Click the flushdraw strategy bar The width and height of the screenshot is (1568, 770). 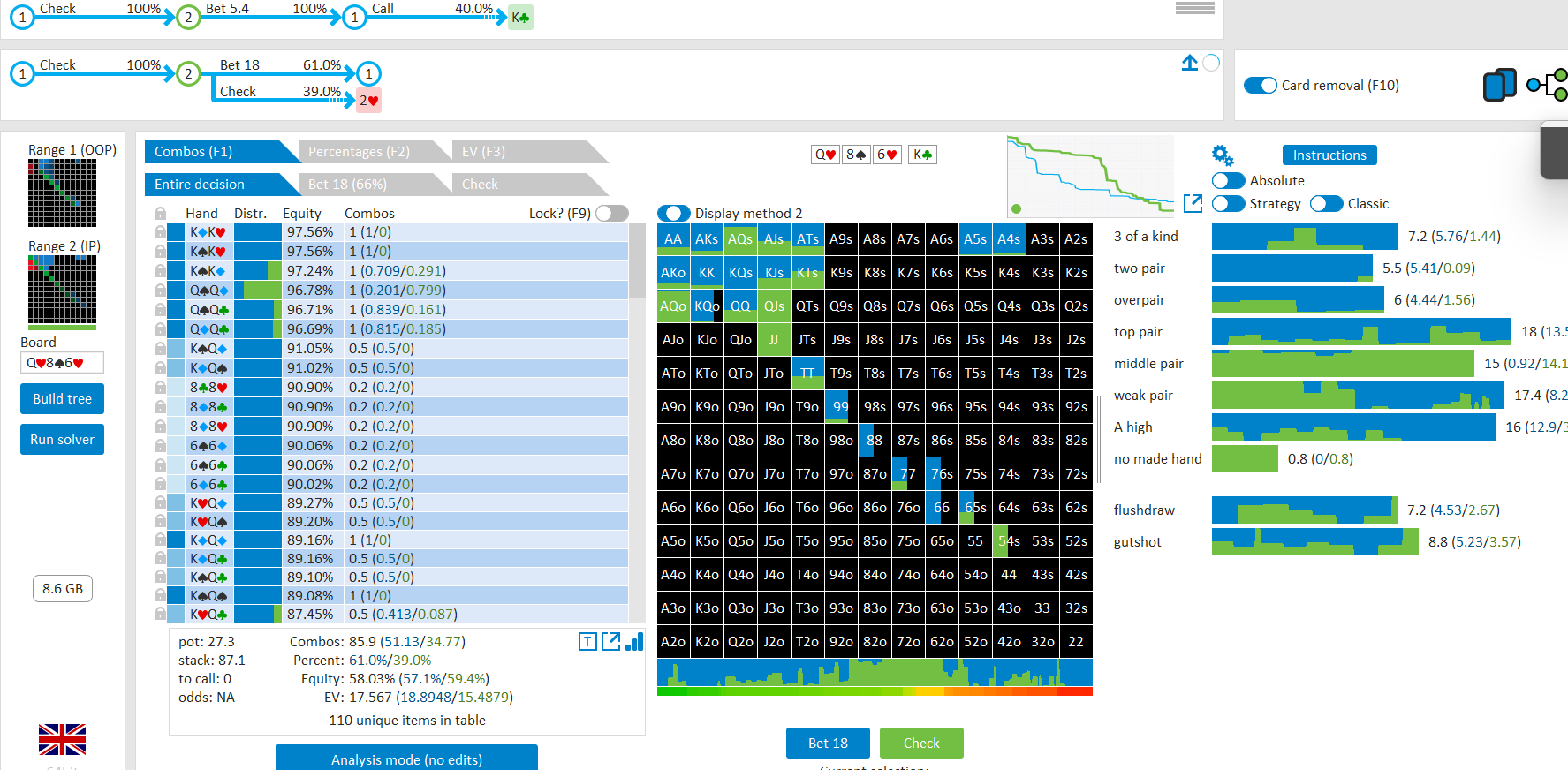point(1304,510)
